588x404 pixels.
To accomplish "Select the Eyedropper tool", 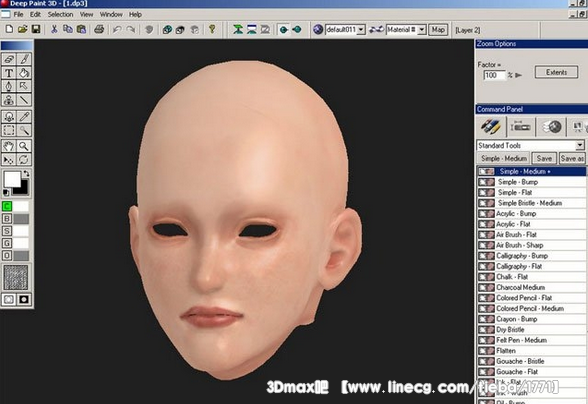I will tap(24, 117).
